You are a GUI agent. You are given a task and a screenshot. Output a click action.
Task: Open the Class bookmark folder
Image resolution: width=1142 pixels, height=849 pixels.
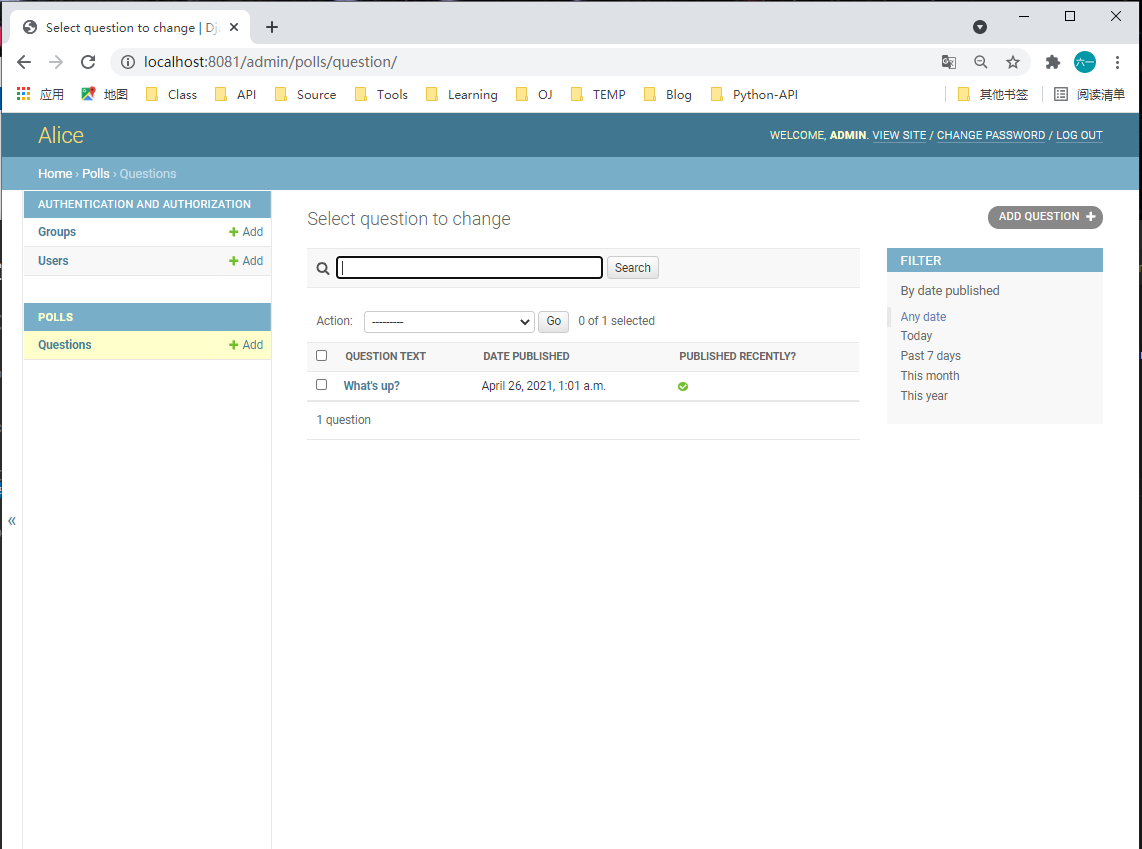[171, 94]
